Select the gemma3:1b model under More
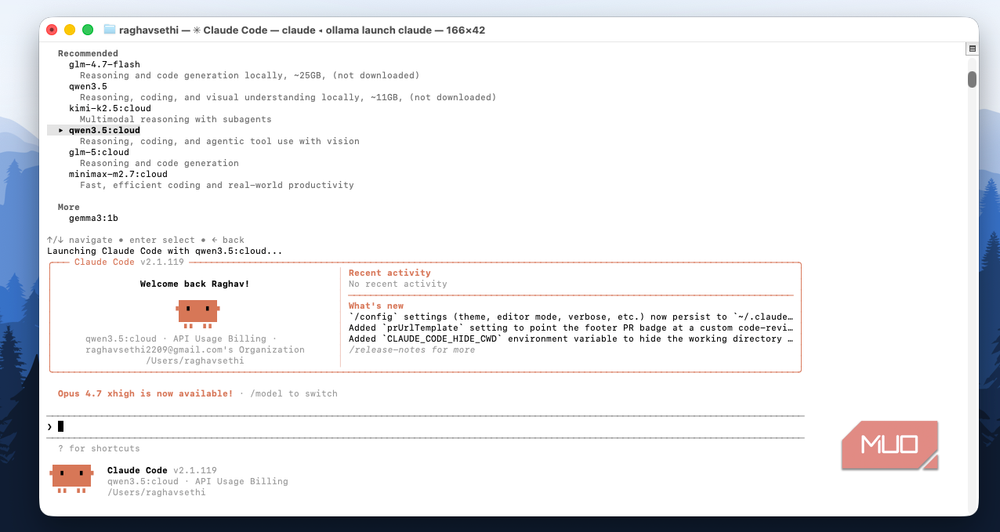This screenshot has width=1000, height=532. [94, 218]
